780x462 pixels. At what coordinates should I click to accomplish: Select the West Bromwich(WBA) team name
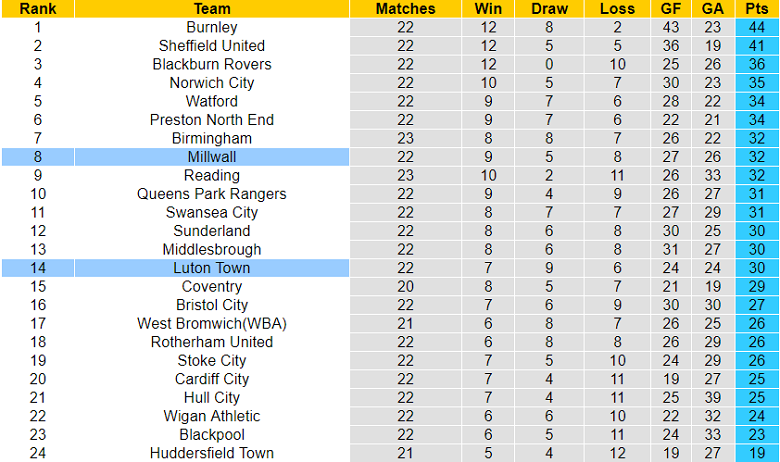(212, 323)
